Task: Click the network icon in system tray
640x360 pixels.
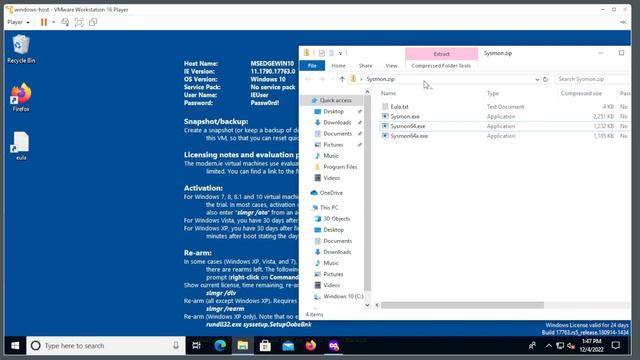Action: 560,346
